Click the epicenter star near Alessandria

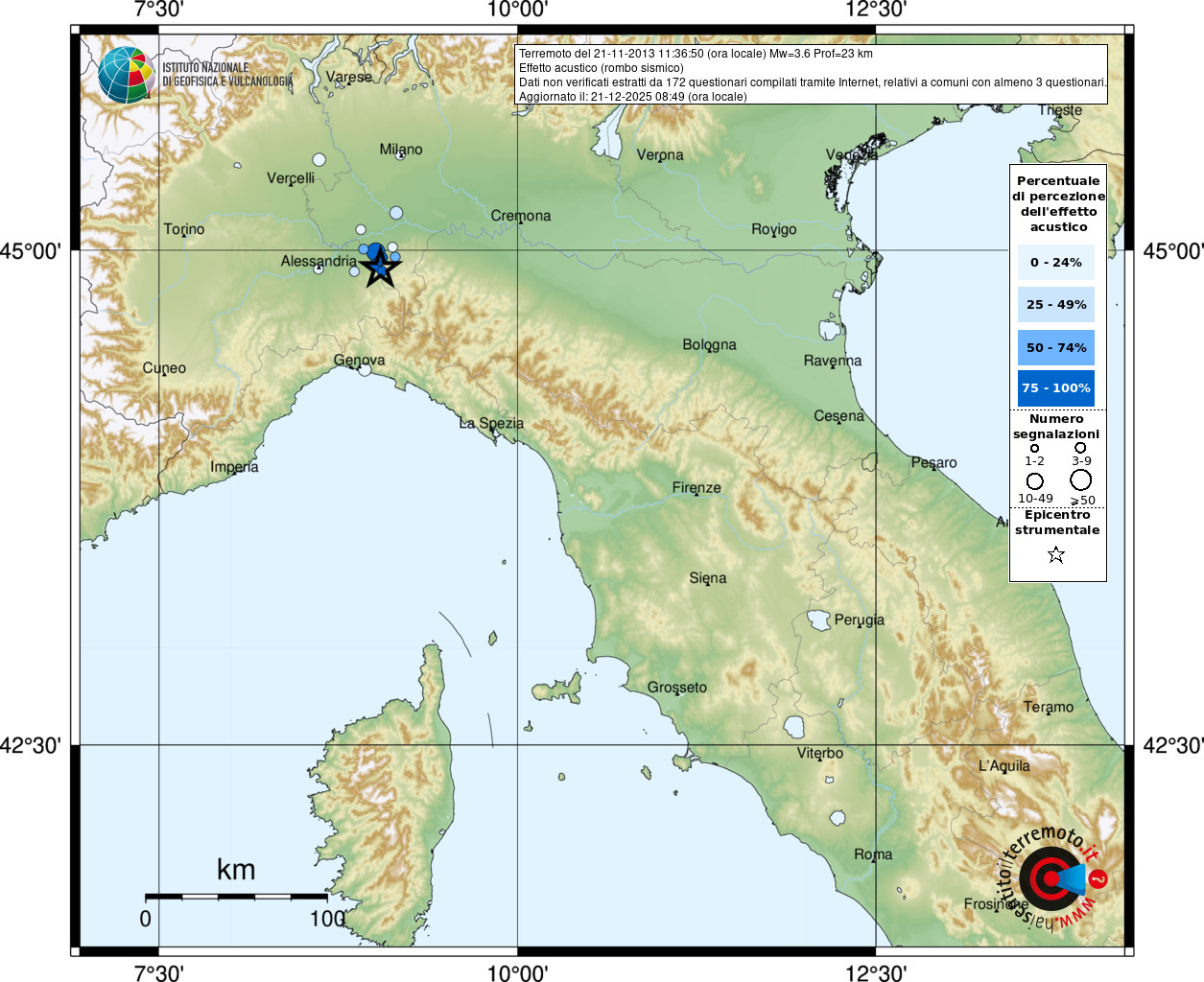point(380,268)
